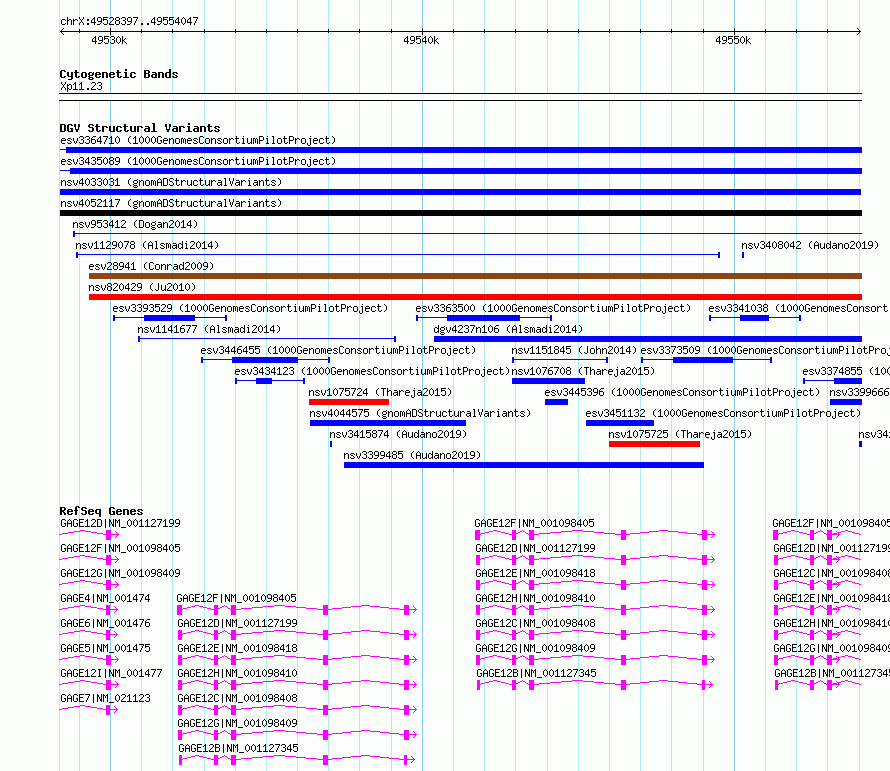Open gene GAGE12I|NM_001477 label
890x771 pixels.
(111, 673)
